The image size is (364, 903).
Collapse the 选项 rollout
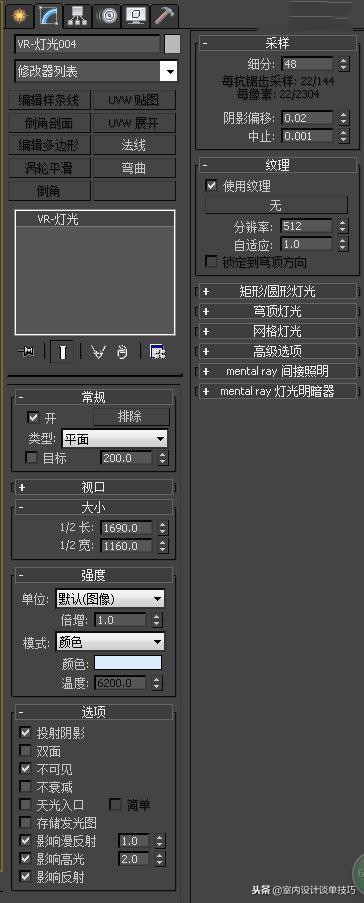pos(93,712)
